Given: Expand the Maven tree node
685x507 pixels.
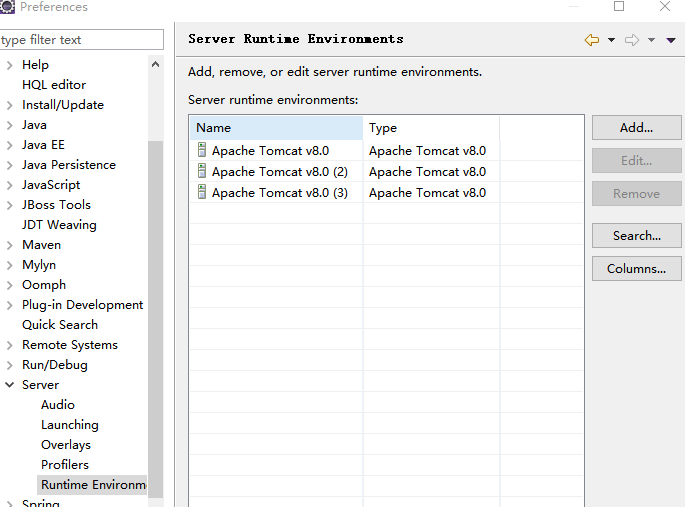Looking at the screenshot, I should click(10, 245).
